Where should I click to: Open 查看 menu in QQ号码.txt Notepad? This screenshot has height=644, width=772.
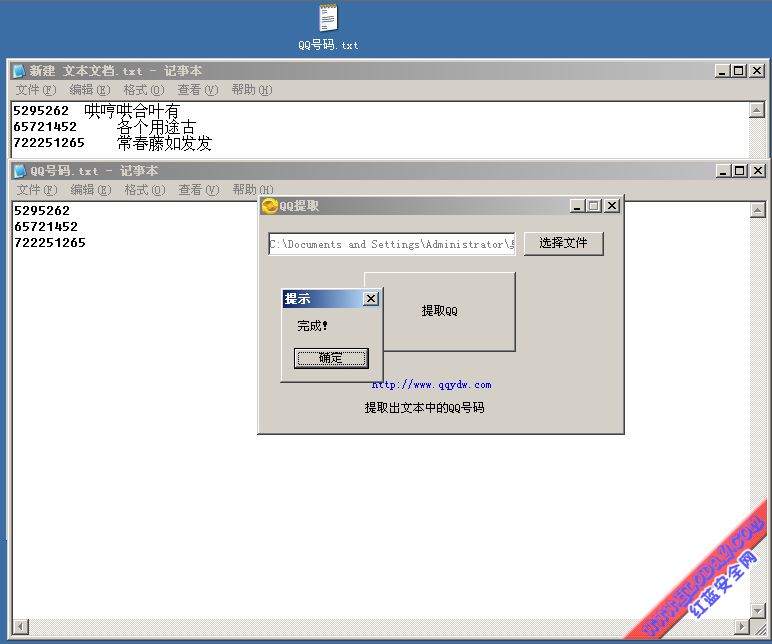(x=198, y=190)
